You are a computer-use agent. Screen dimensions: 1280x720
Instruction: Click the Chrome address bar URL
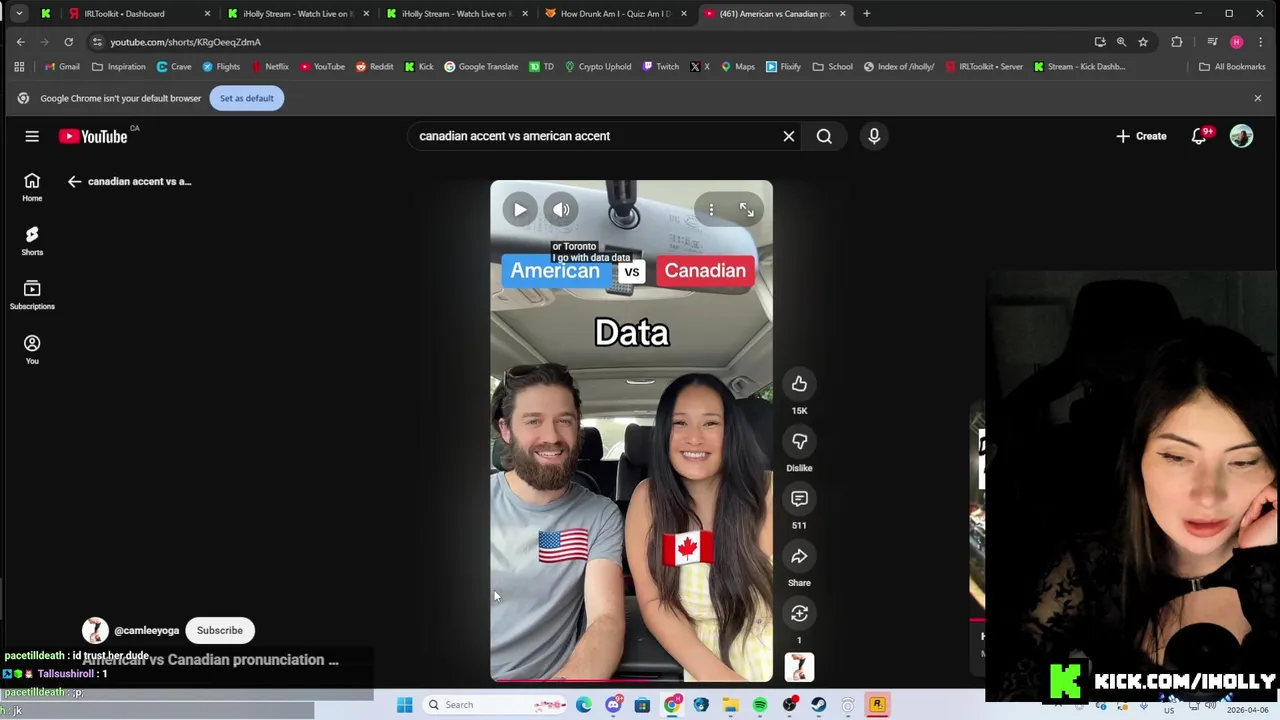point(185,42)
